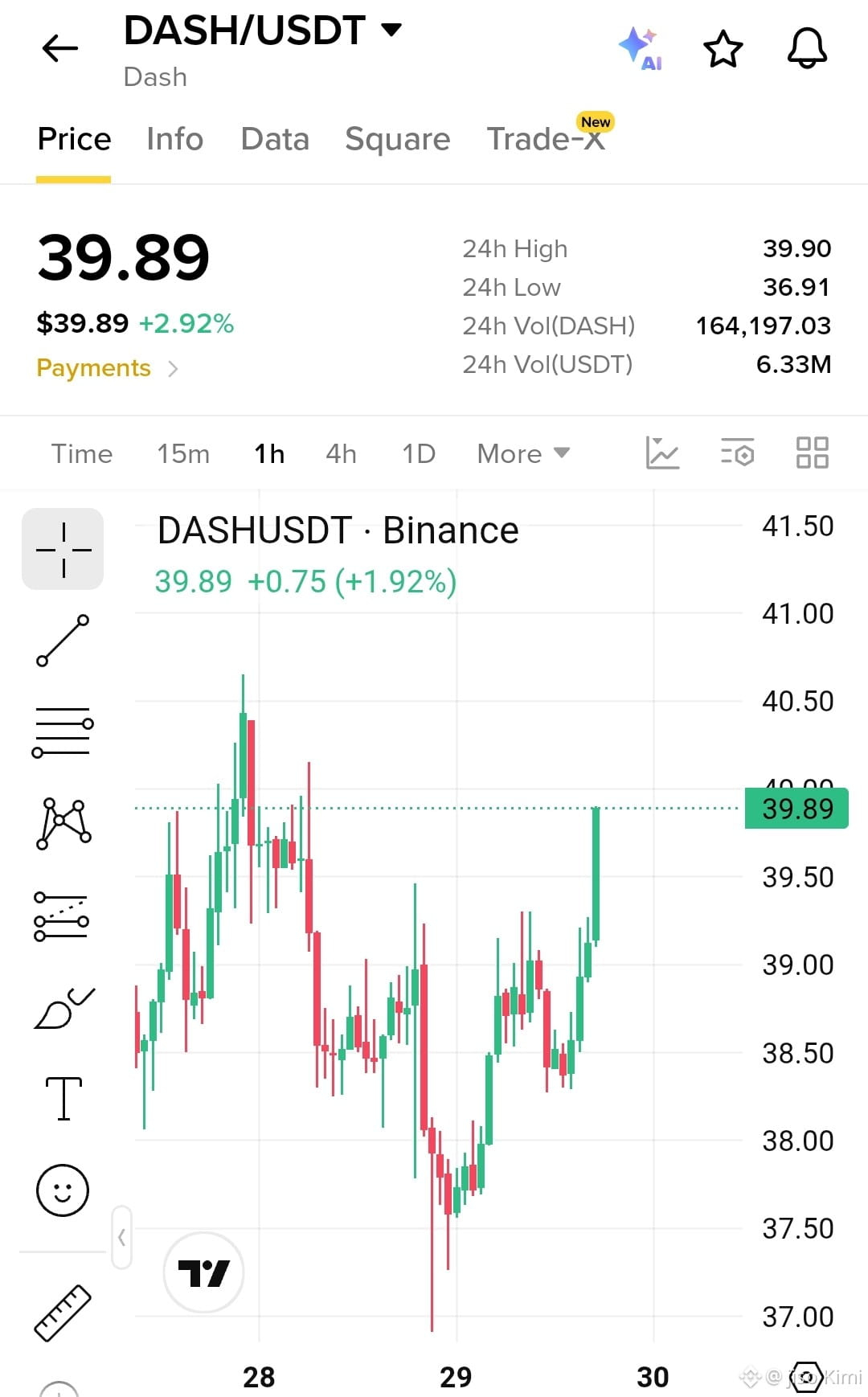The width and height of the screenshot is (868, 1397).
Task: Expand the DASH/USDT pair selector
Action: (x=263, y=31)
